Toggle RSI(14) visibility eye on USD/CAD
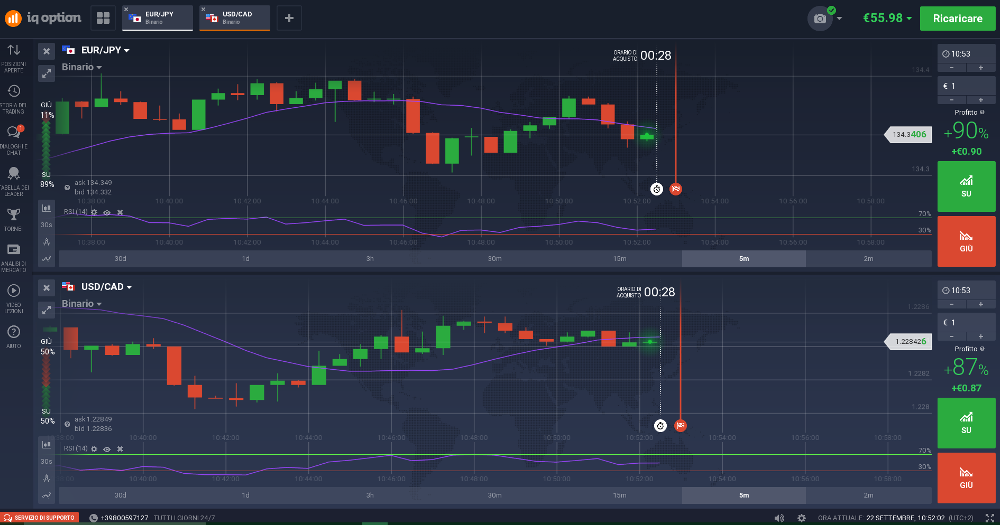The width and height of the screenshot is (1000, 525). [107, 449]
